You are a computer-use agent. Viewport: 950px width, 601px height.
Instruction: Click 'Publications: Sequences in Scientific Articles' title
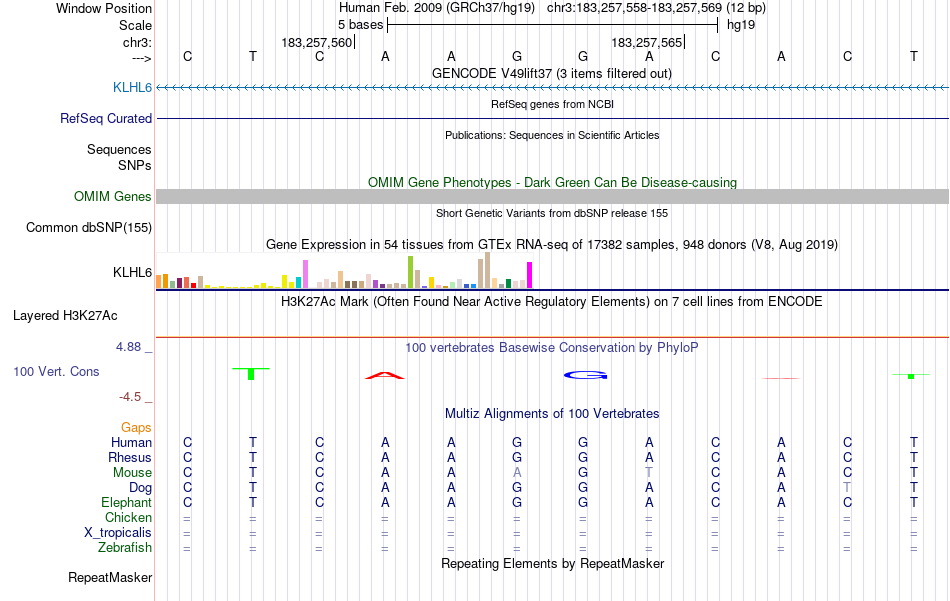coord(552,135)
